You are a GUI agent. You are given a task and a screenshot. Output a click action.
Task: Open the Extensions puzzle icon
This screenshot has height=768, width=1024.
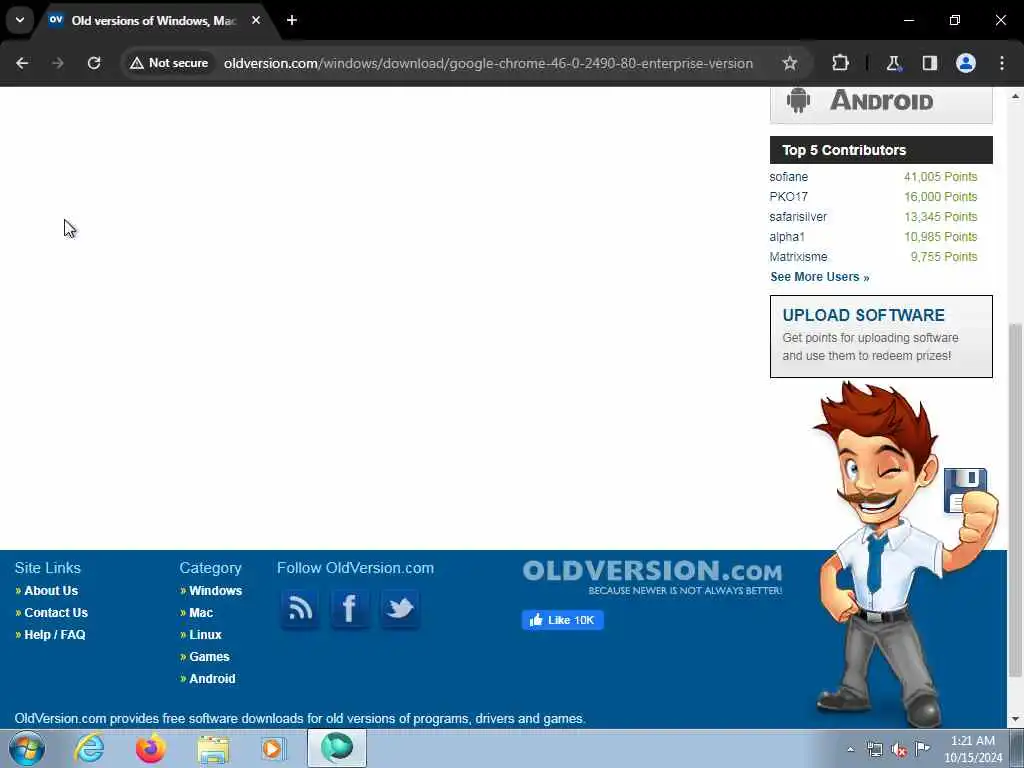pos(840,63)
